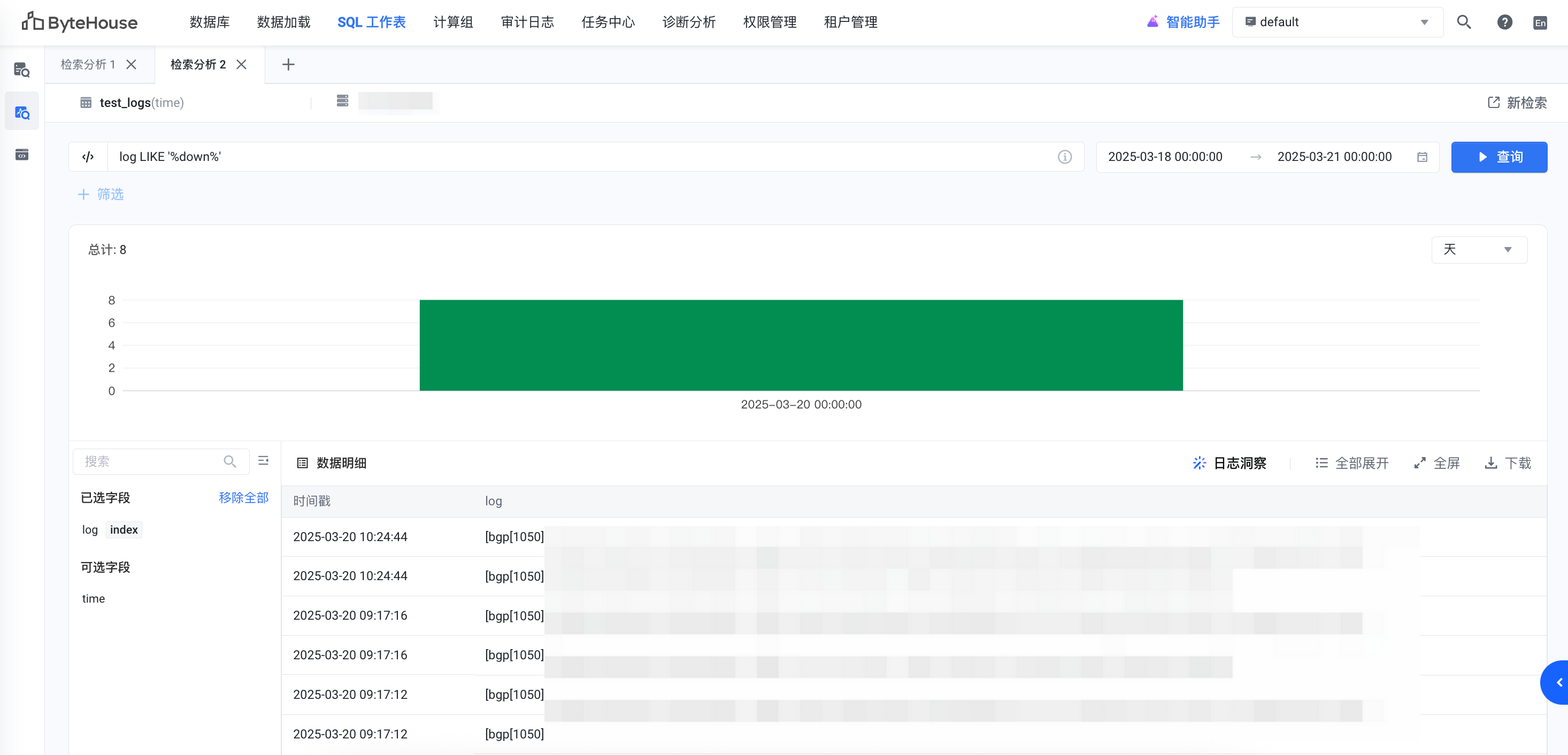The height and width of the screenshot is (755, 1568).
Task: Toggle SQL code mode icon beside query
Action: click(x=88, y=157)
